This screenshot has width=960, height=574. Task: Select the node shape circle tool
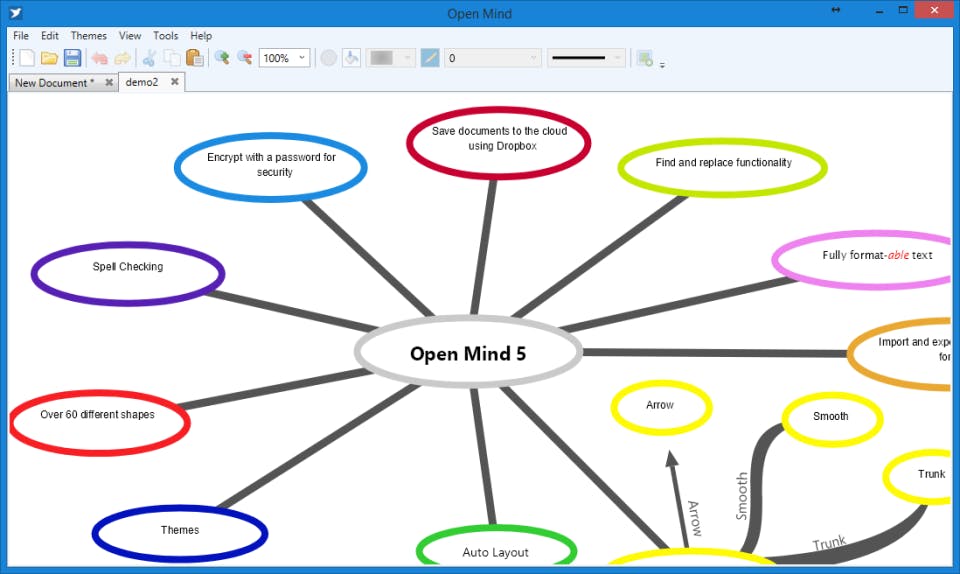click(x=329, y=58)
